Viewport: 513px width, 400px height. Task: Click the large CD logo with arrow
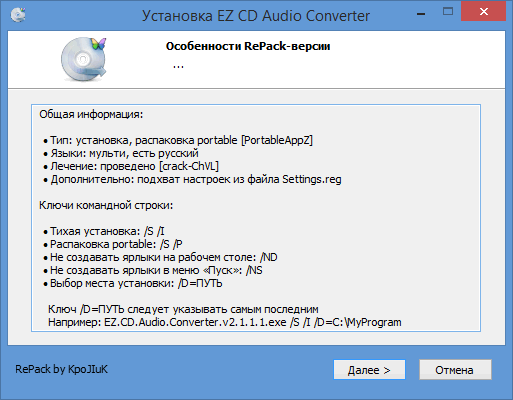pos(83,59)
